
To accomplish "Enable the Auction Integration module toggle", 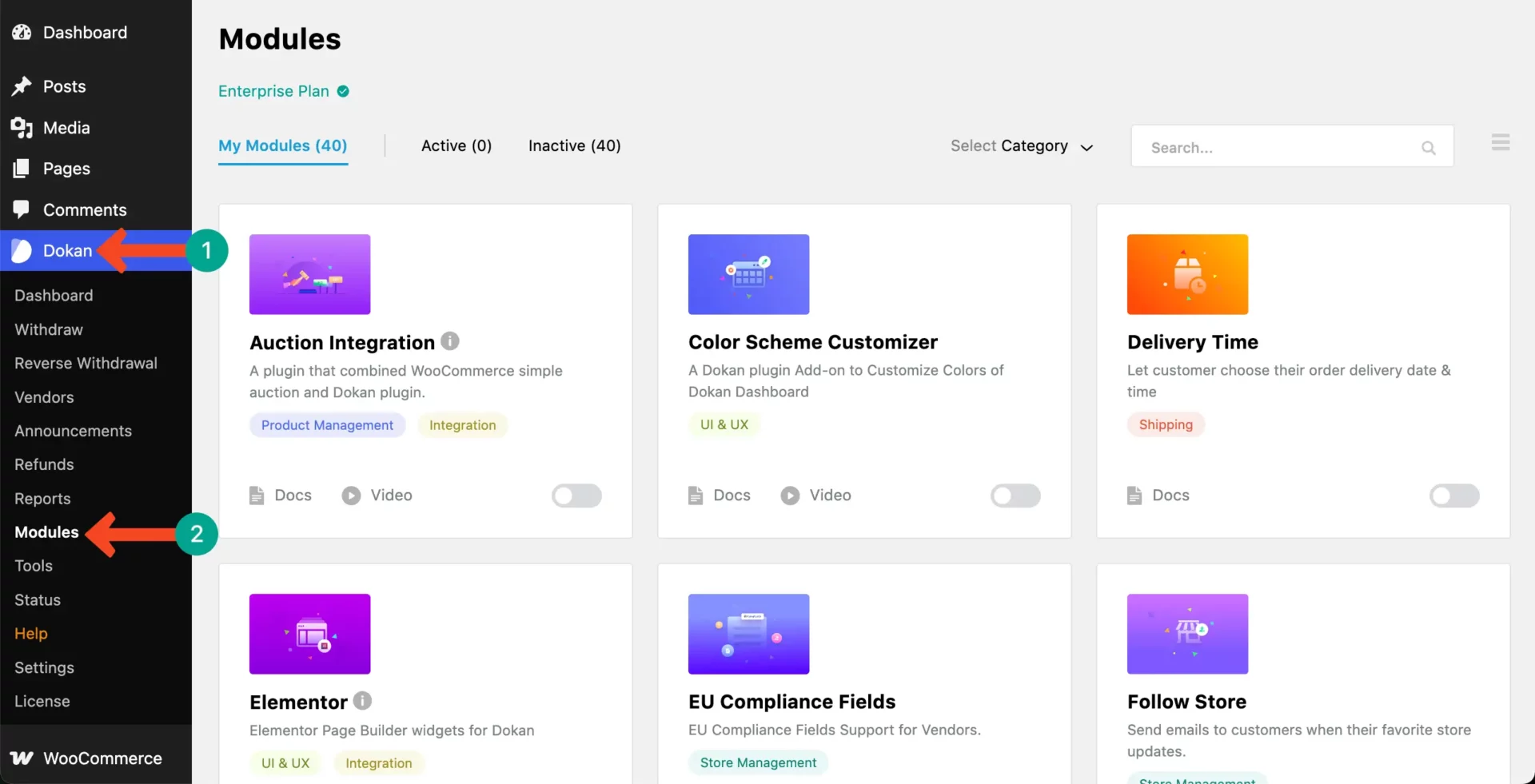I will tap(576, 495).
